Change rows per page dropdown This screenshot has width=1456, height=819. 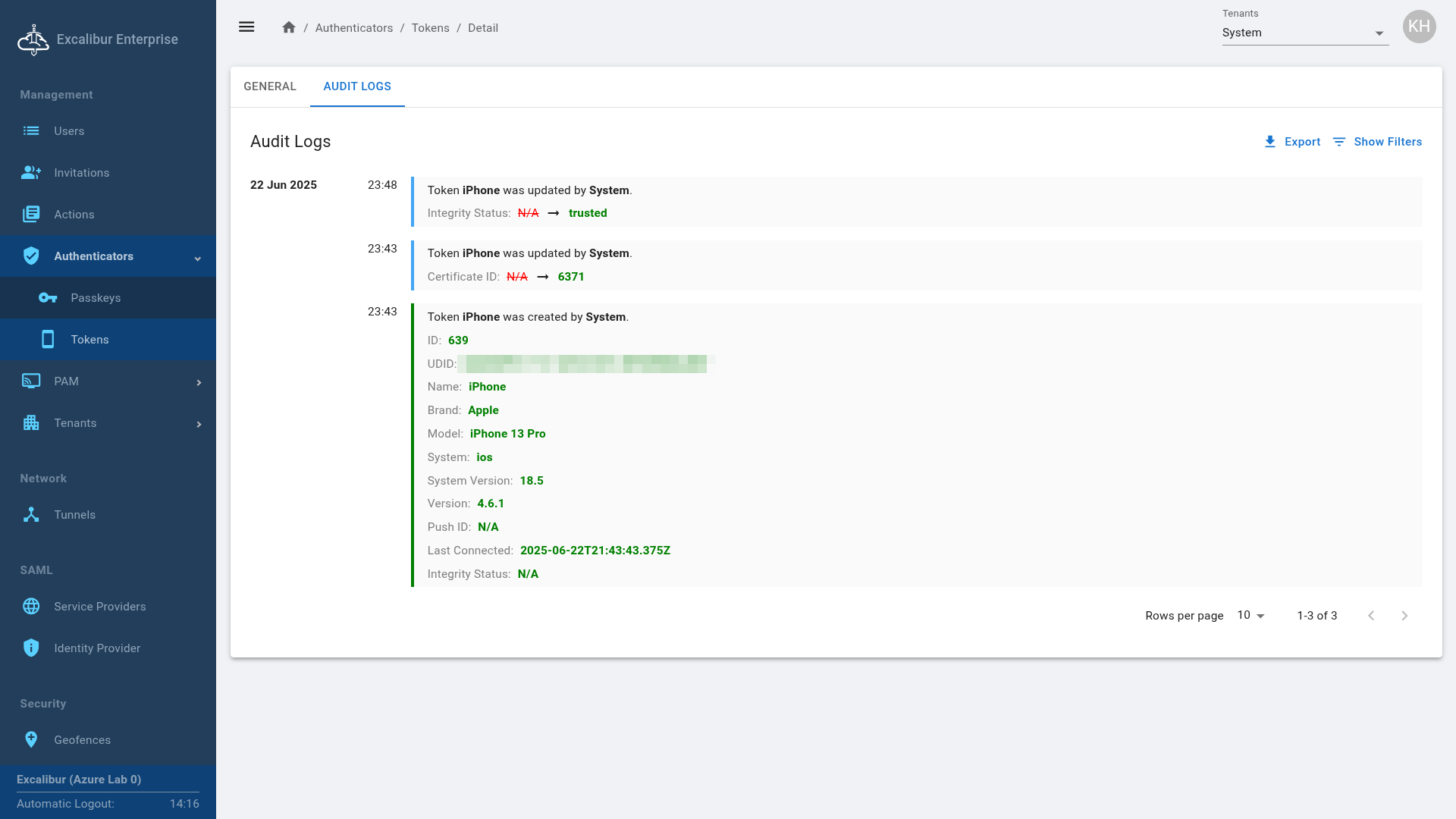1250,616
